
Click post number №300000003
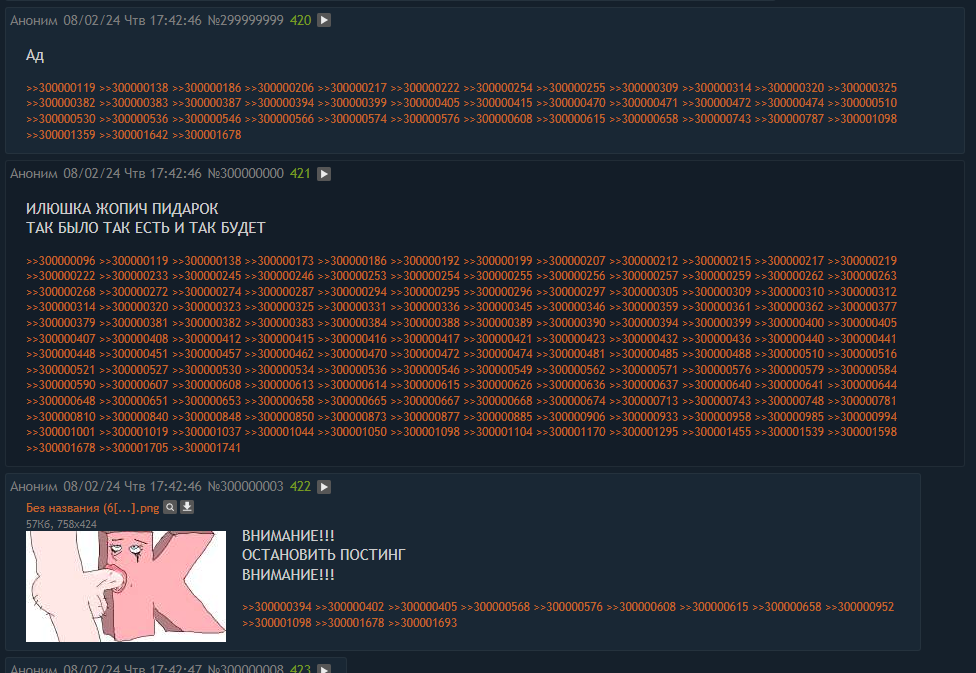coord(245,487)
